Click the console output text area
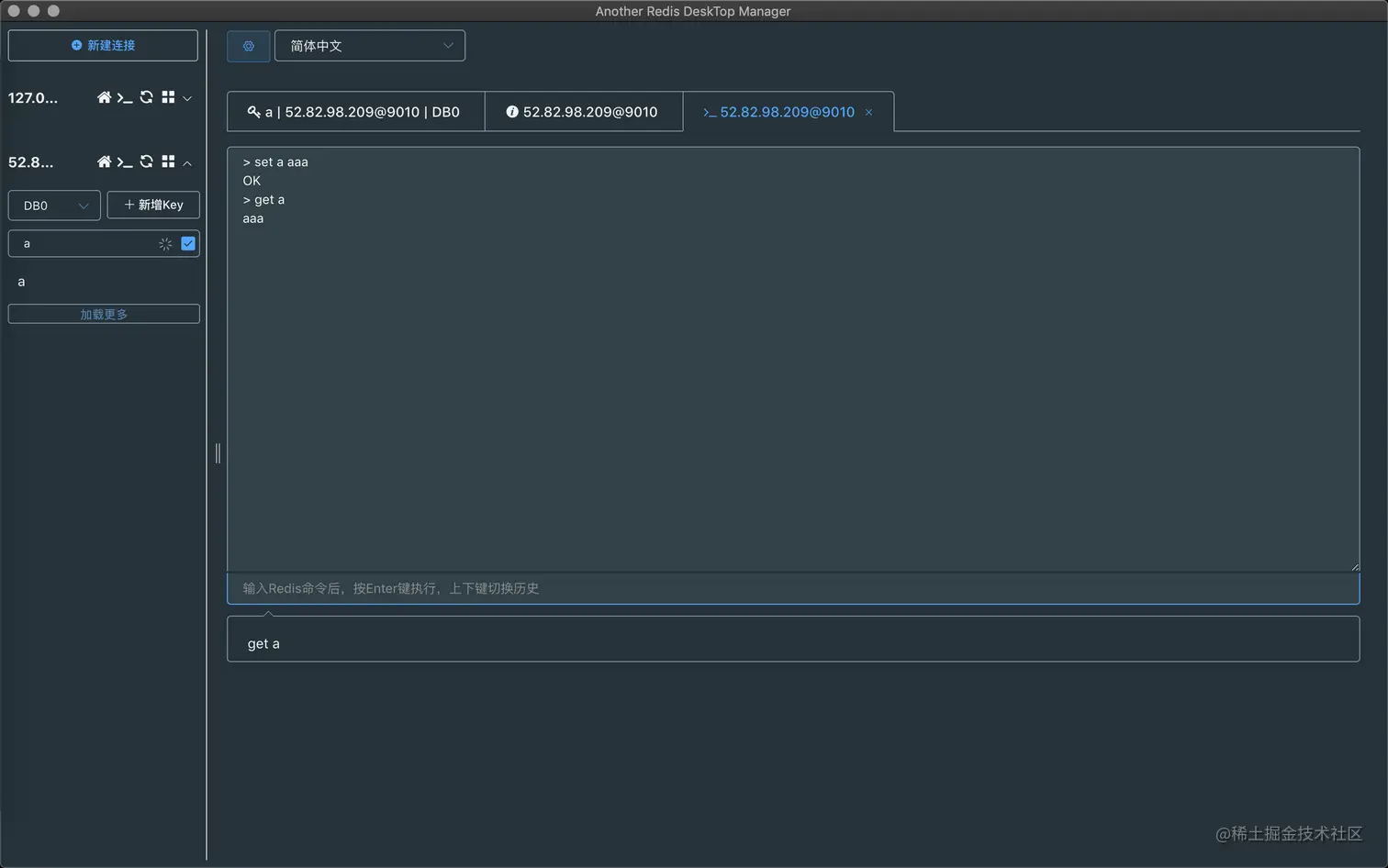The height and width of the screenshot is (868, 1388). tap(793, 359)
